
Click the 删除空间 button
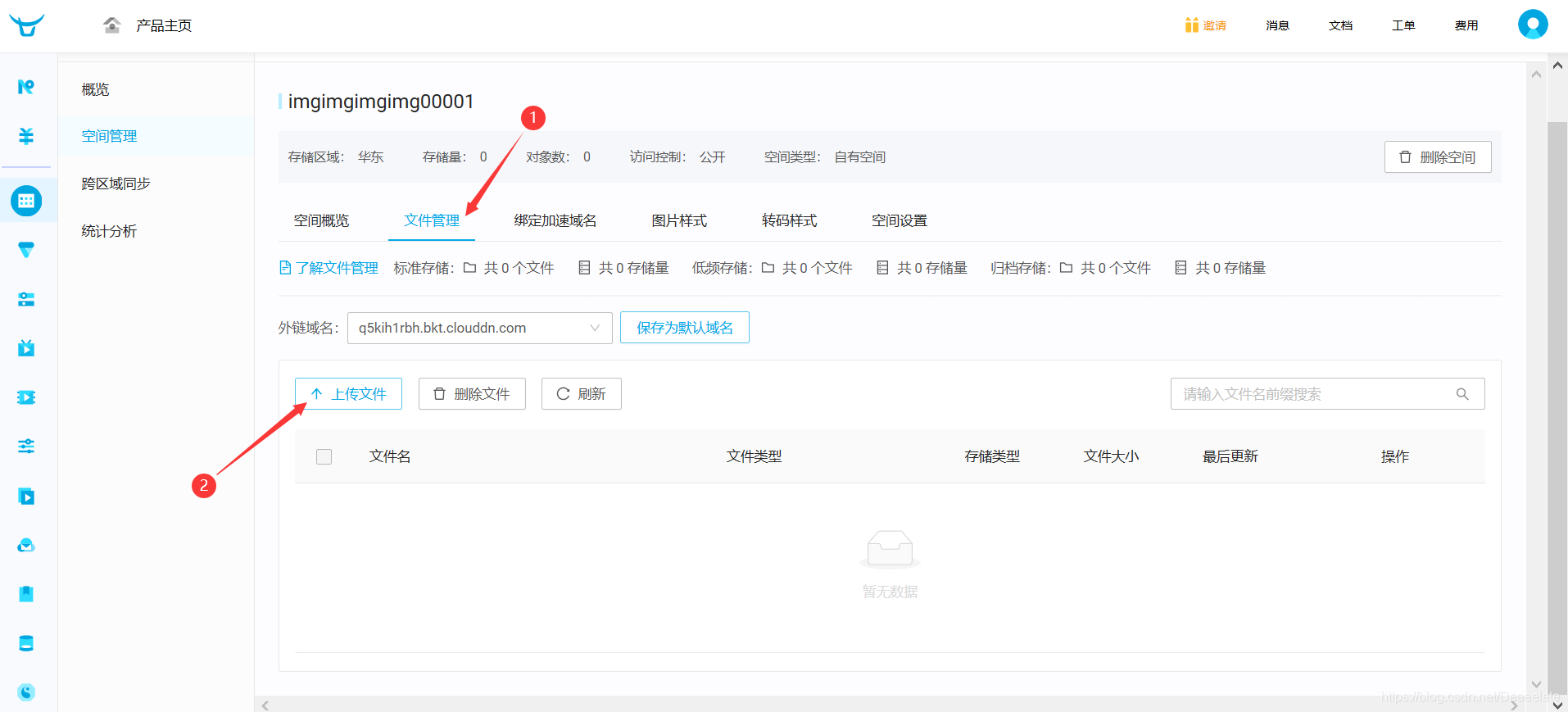tap(1438, 157)
